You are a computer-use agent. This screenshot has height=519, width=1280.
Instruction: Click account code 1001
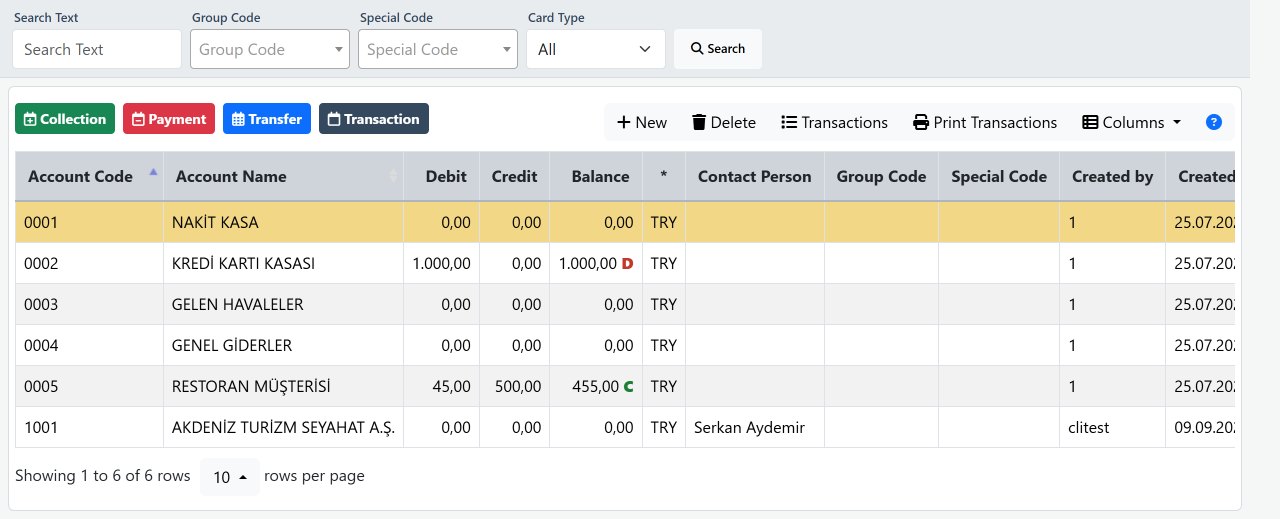point(41,427)
